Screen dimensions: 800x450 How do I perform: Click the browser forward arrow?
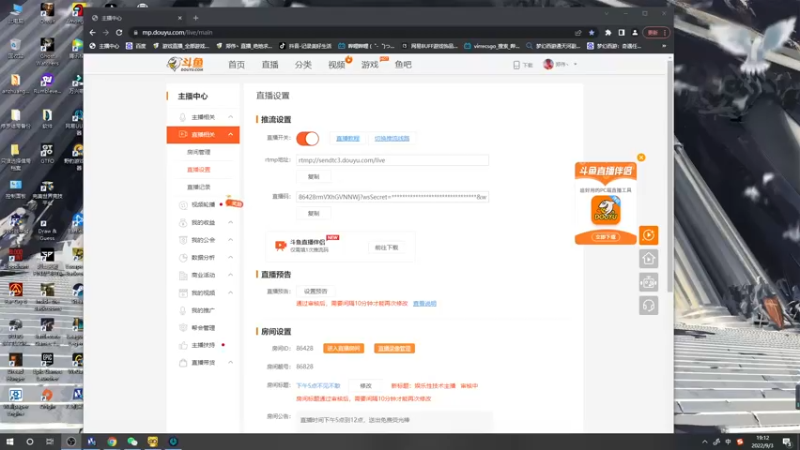tap(106, 32)
